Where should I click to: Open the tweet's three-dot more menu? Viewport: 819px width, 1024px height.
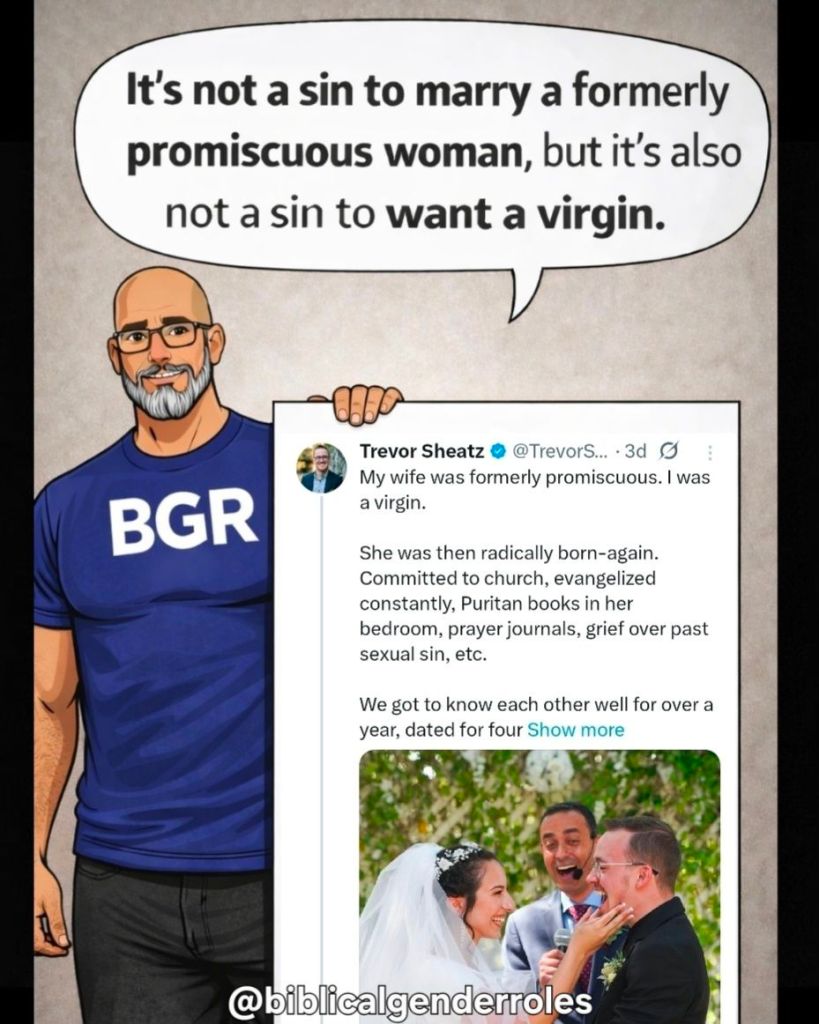711,452
